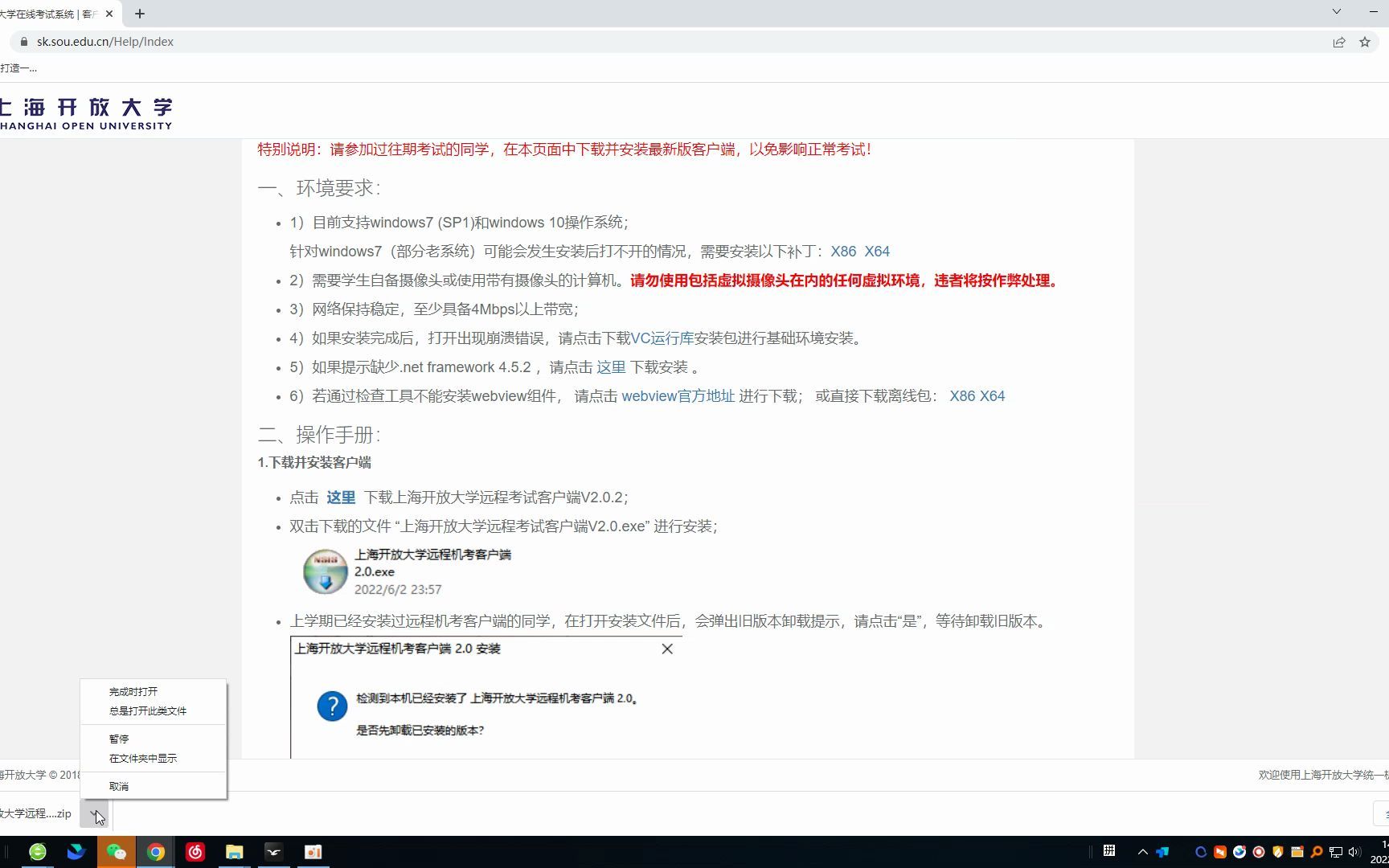Select 暂停 to pause the download

[x=153, y=739]
